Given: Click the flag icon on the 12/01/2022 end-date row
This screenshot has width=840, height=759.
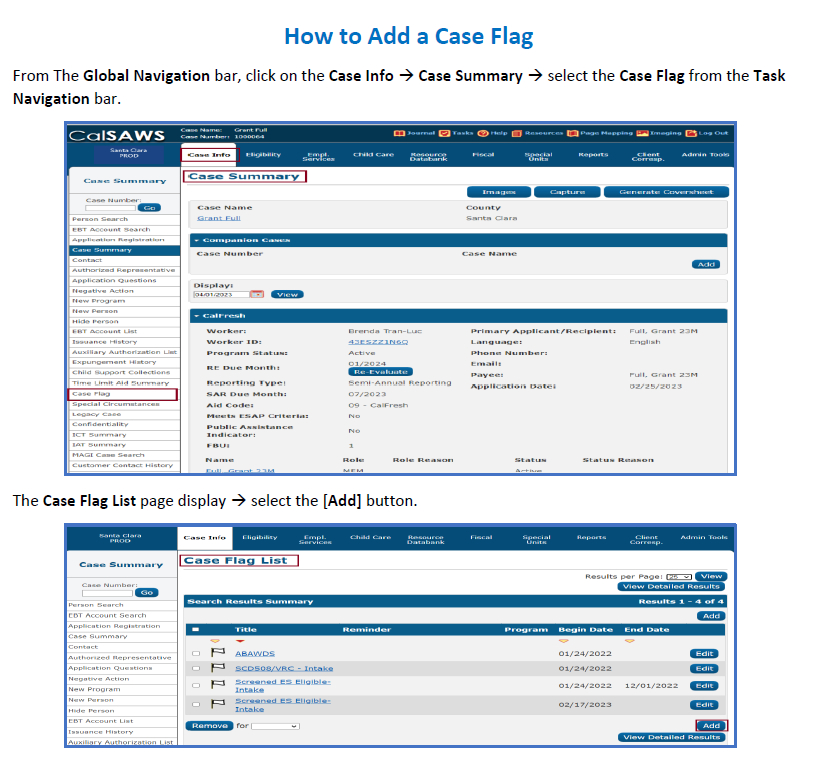Looking at the screenshot, I should (x=218, y=685).
